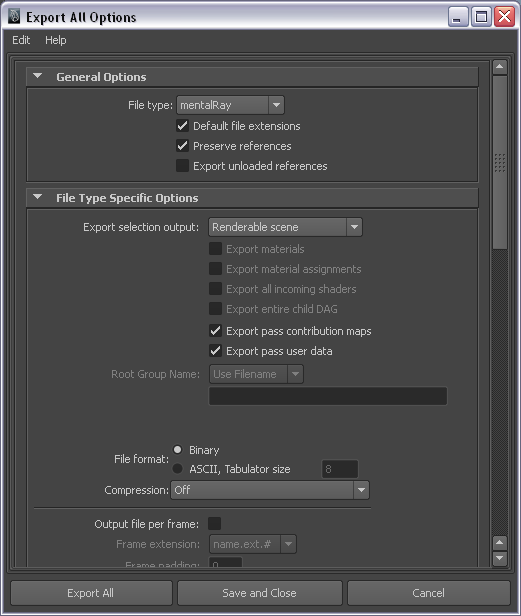
Task: Toggle Default file extensions checkbox
Action: click(182, 126)
